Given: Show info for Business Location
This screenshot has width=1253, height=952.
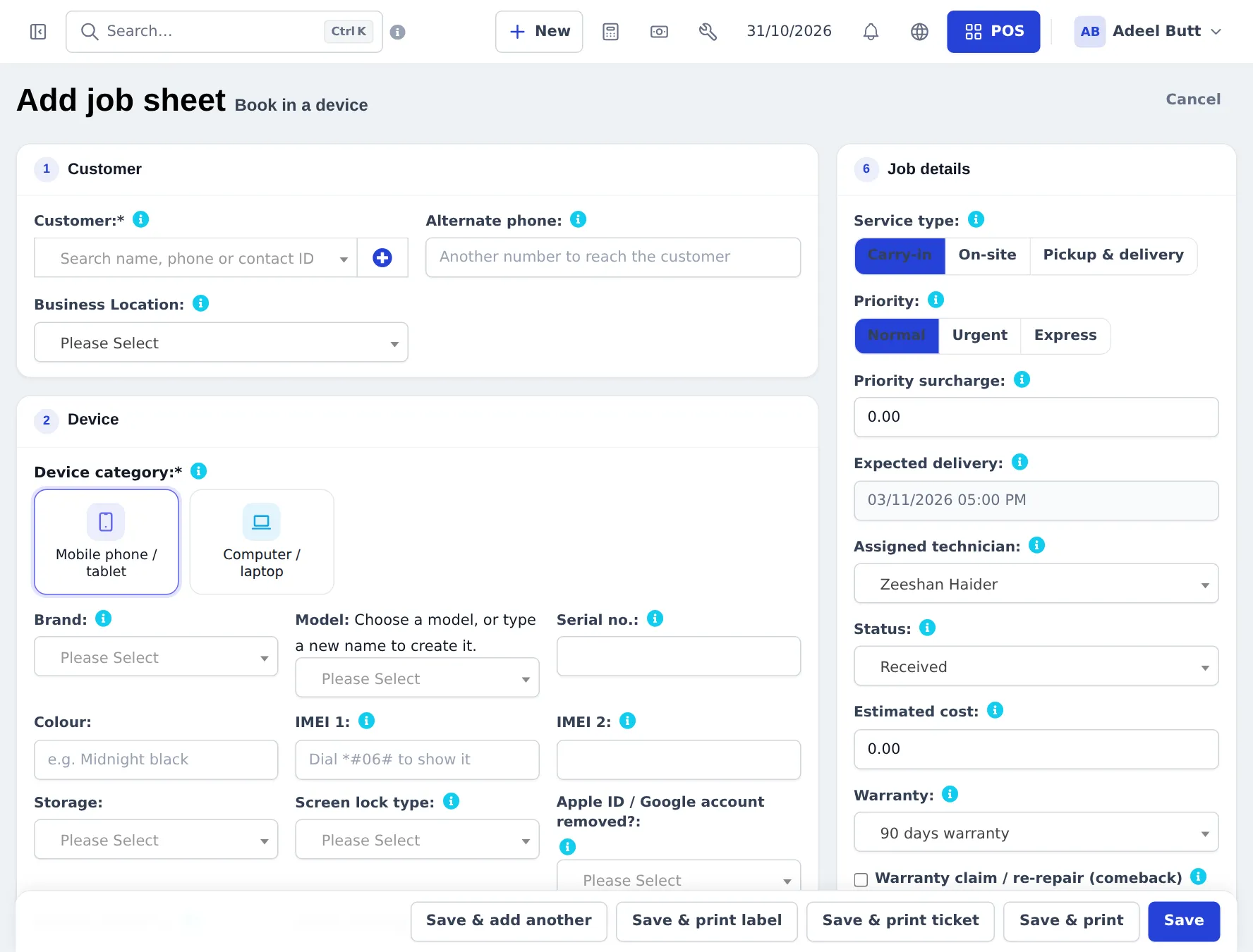Looking at the screenshot, I should click(201, 303).
